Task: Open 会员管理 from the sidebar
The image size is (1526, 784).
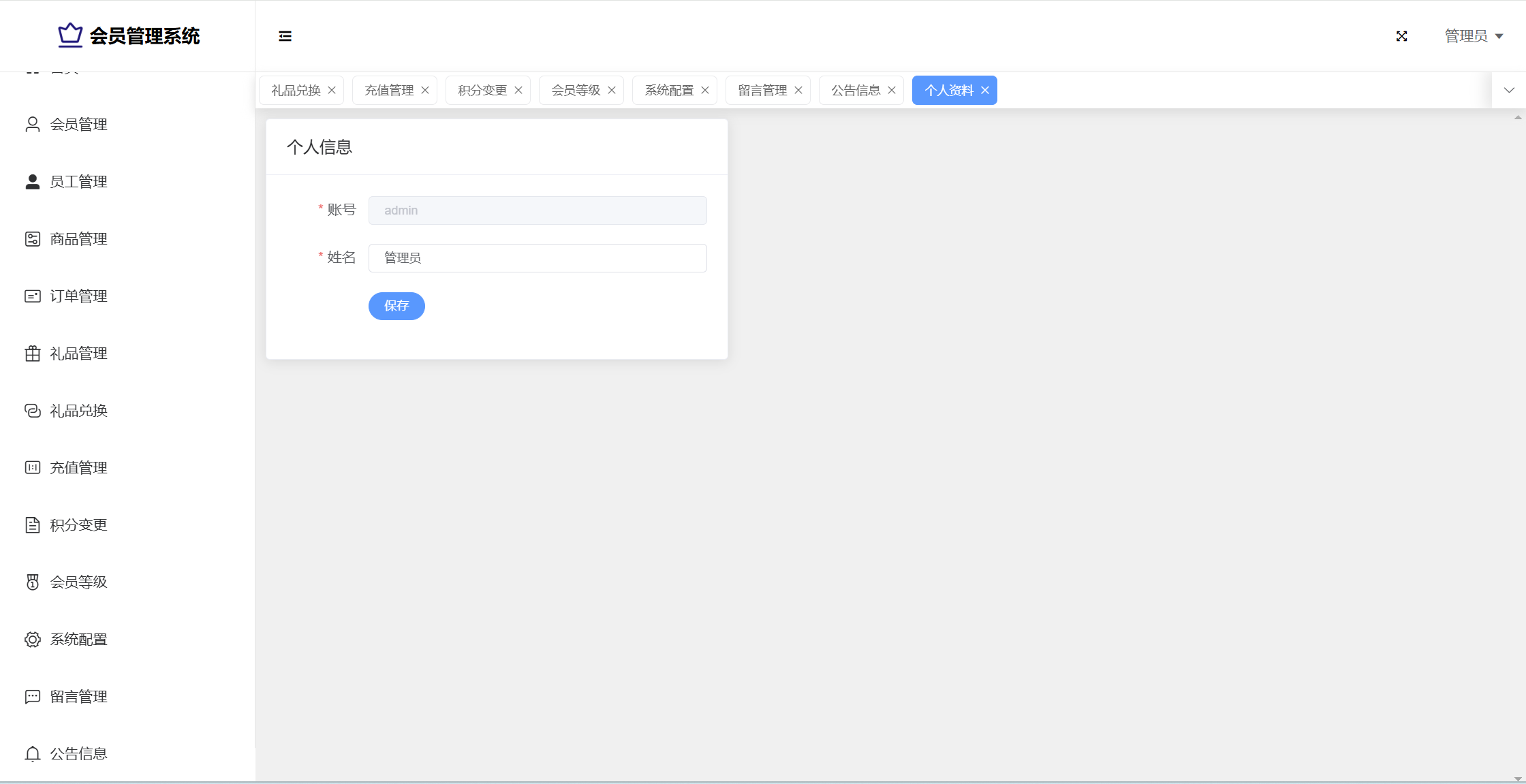Action: point(78,125)
